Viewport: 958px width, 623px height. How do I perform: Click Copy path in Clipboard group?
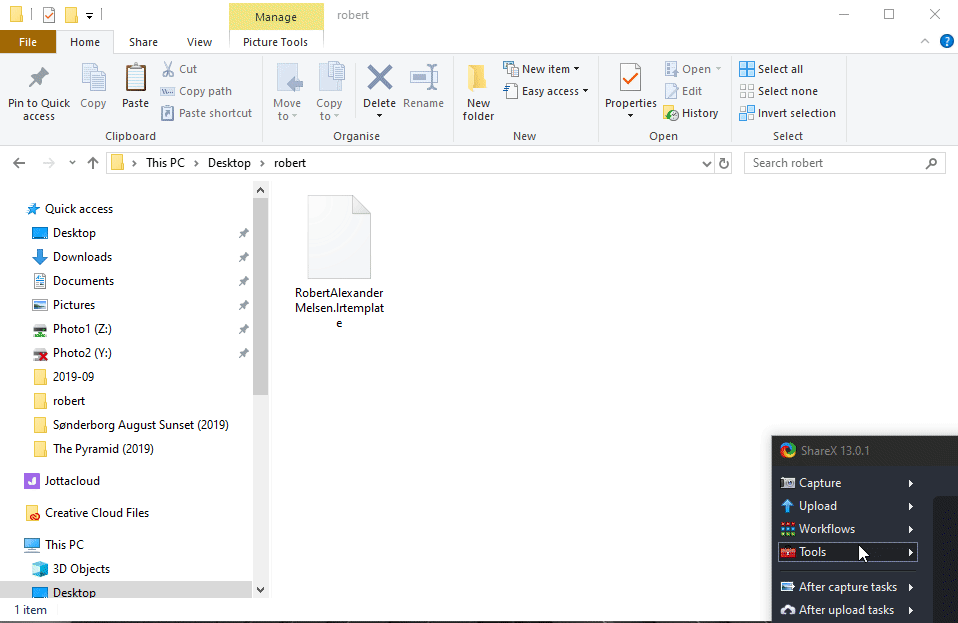197,91
